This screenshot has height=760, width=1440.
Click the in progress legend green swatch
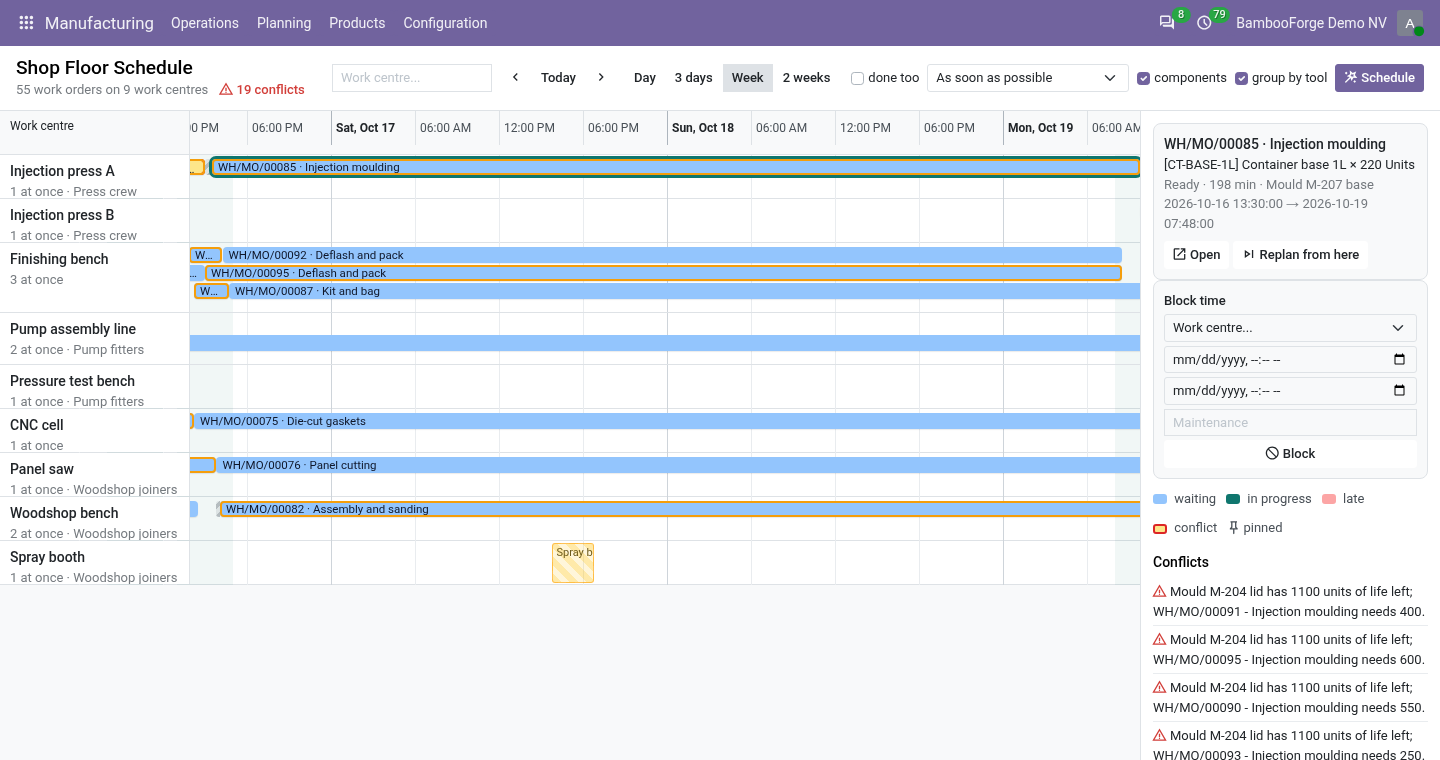coord(1233,499)
